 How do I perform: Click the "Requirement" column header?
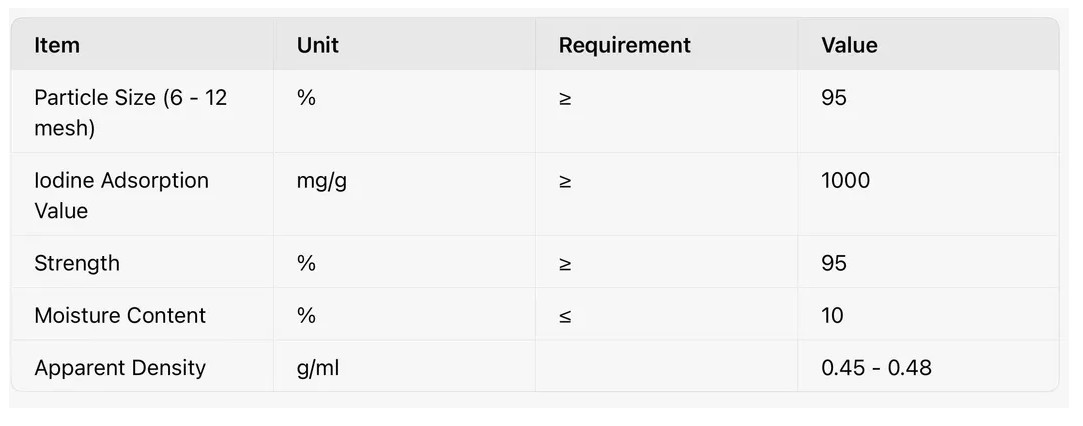pos(624,45)
